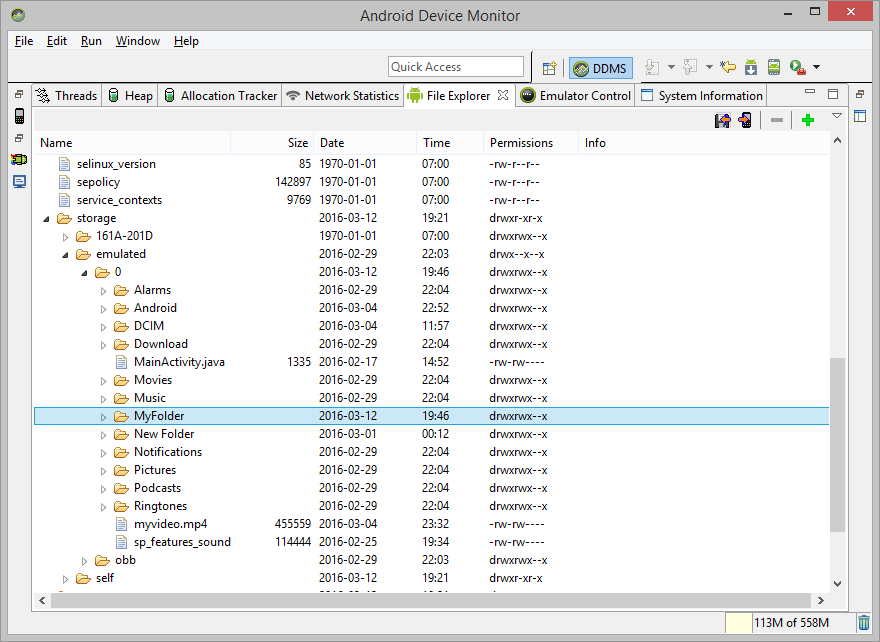Click the Size column header
The height and width of the screenshot is (642, 880).
(x=272, y=143)
